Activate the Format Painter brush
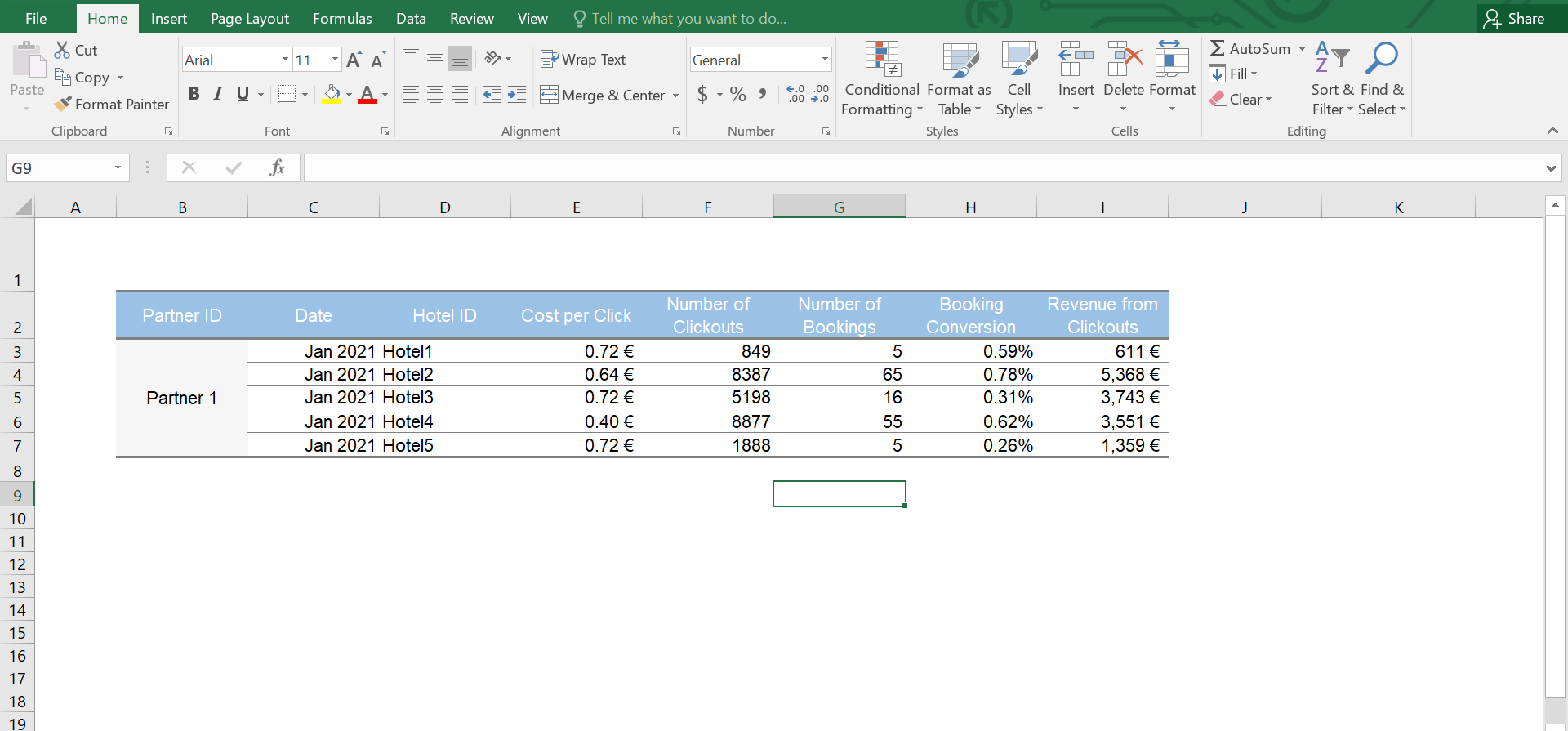This screenshot has width=1568, height=731. 63,104
